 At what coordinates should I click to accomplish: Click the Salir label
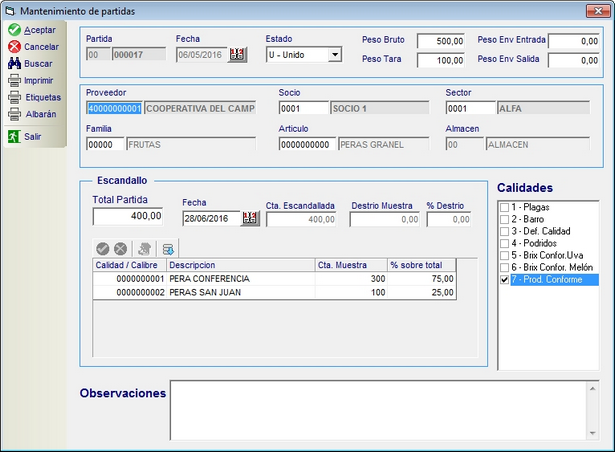33,137
